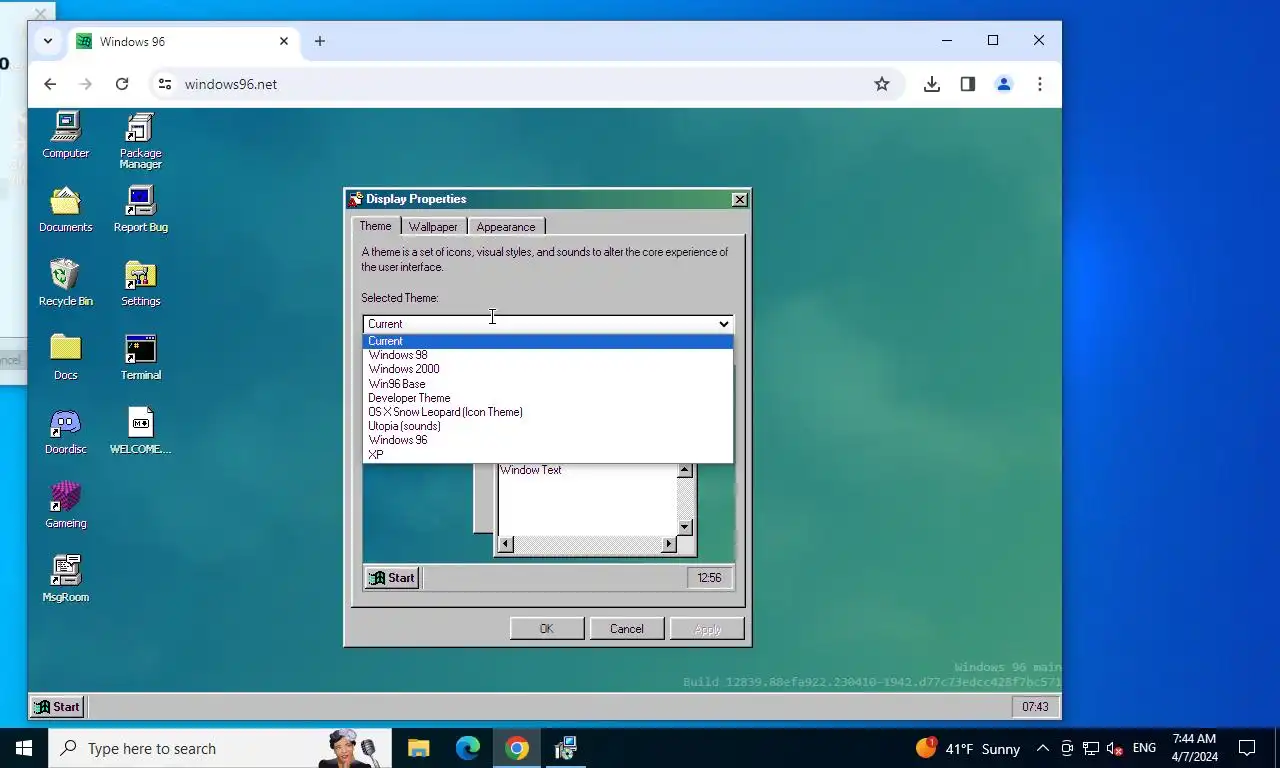Open the Report Bug icon

[x=141, y=209]
